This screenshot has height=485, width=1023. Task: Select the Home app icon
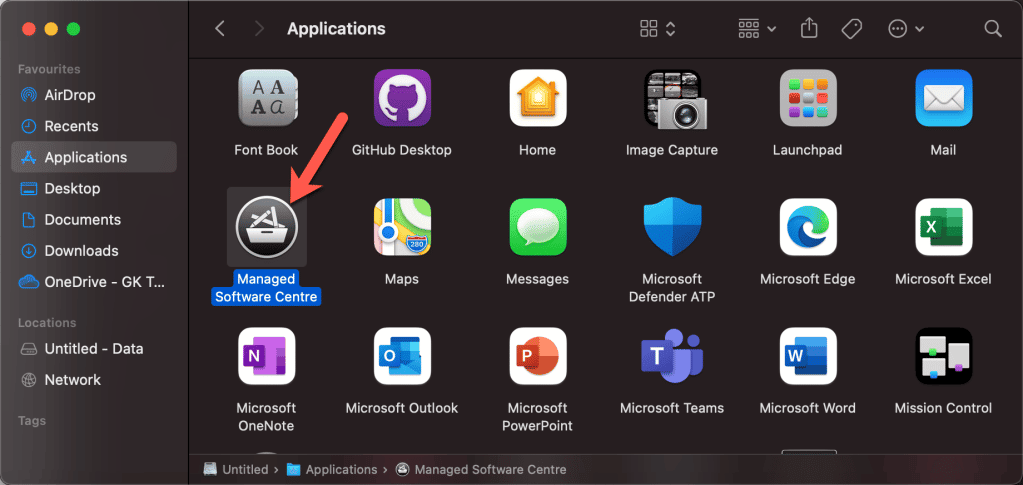(538, 98)
